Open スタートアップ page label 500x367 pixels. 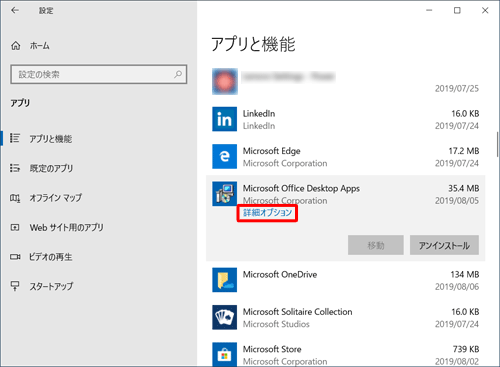coord(51,286)
